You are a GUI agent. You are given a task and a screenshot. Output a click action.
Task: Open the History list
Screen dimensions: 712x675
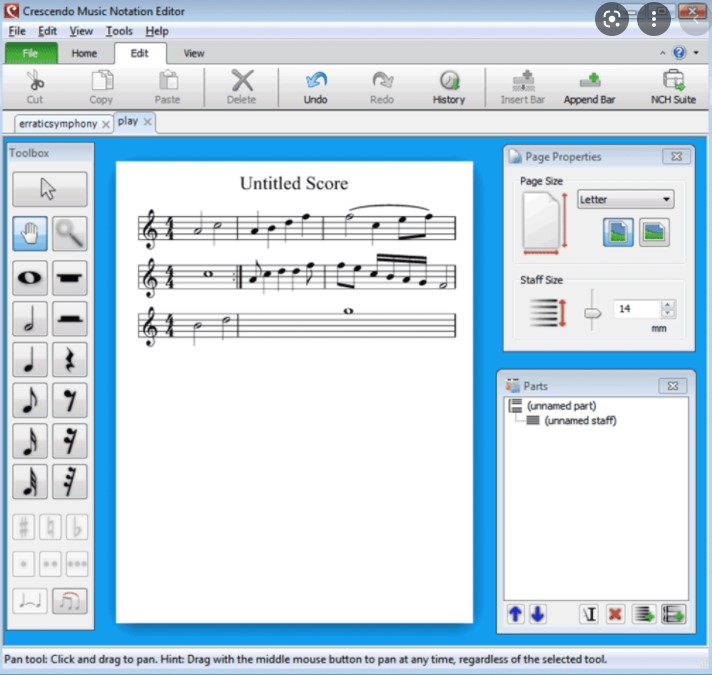pyautogui.click(x=449, y=87)
